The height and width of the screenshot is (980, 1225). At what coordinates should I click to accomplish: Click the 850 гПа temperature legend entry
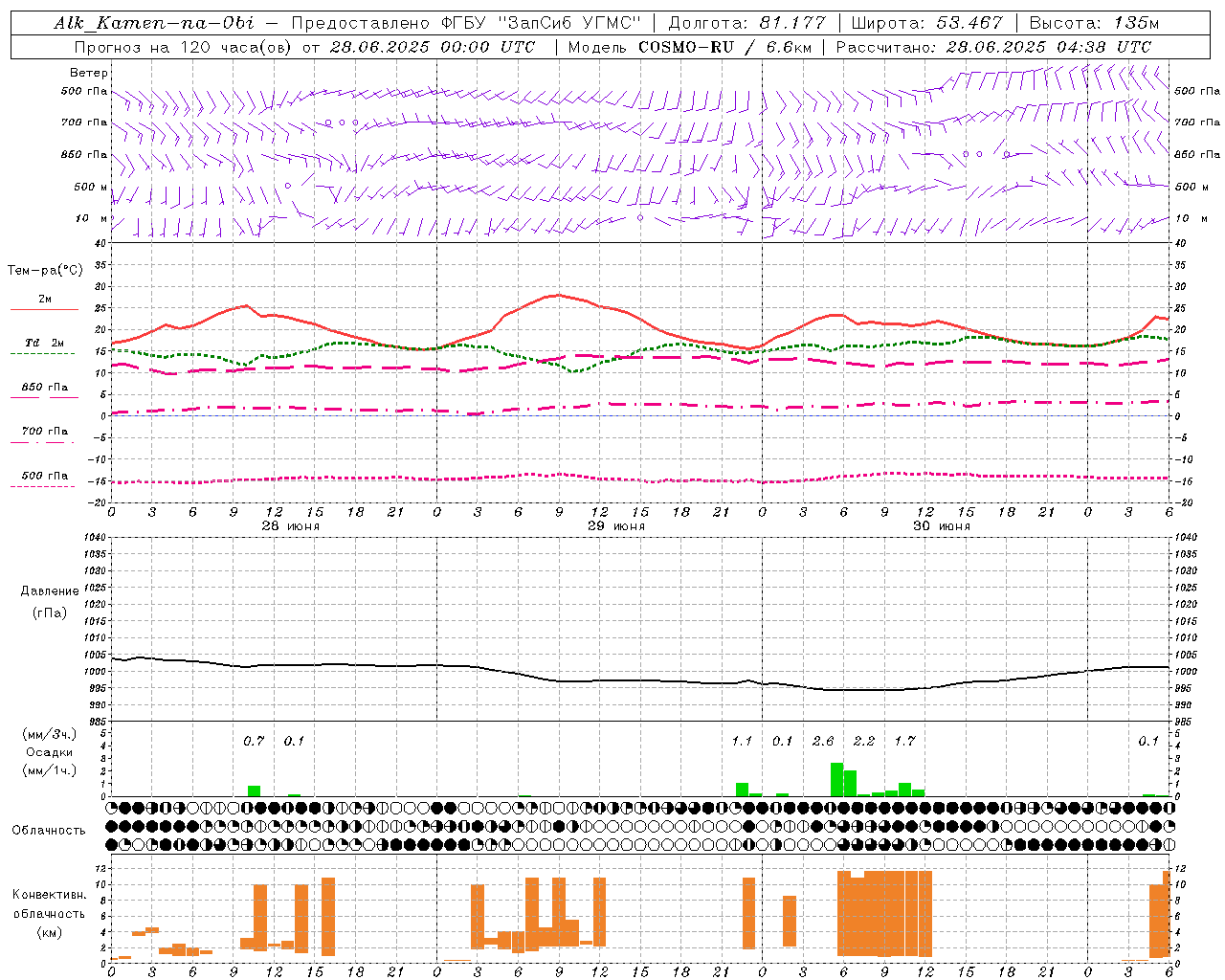point(44,388)
